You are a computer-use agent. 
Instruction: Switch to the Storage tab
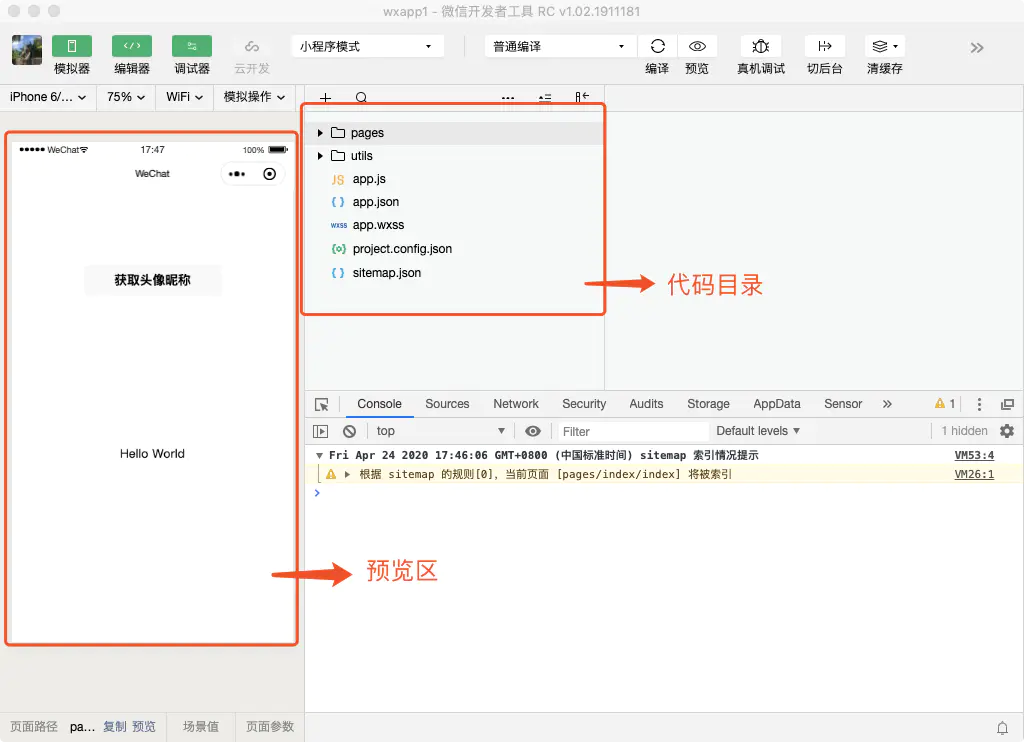coord(709,404)
